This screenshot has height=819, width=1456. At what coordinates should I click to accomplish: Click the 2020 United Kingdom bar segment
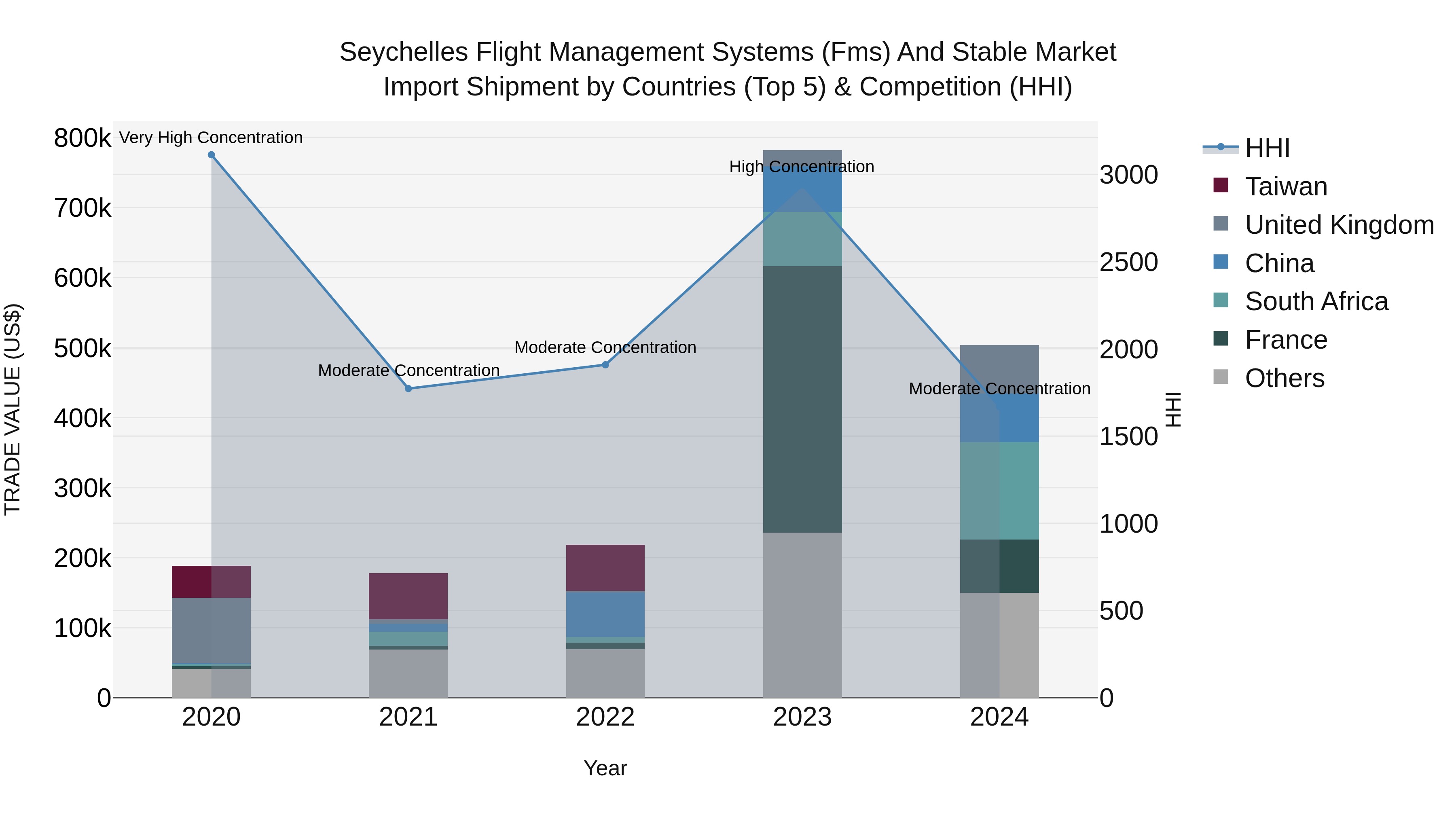(212, 631)
